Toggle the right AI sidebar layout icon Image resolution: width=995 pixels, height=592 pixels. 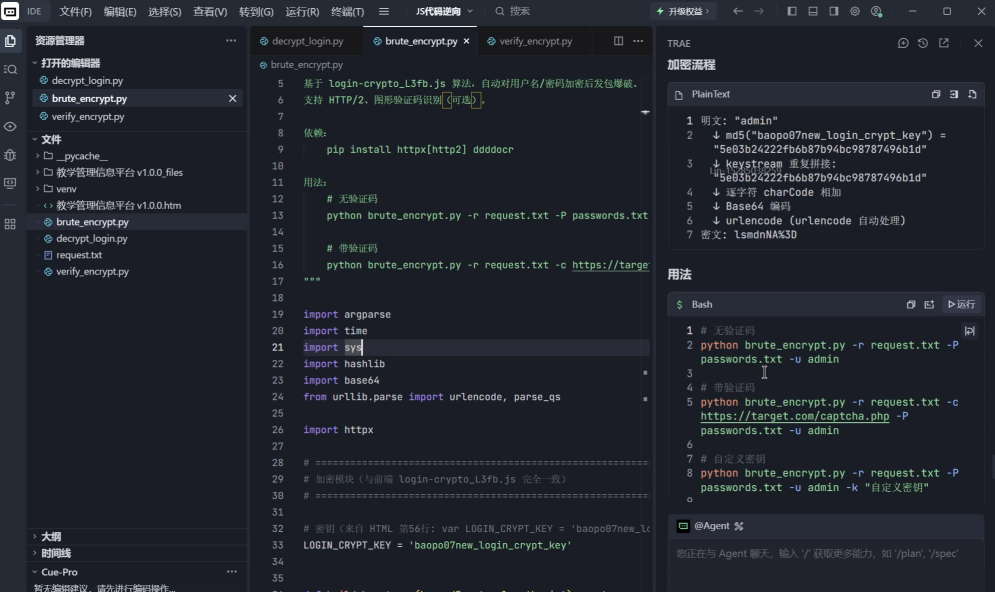tap(834, 11)
